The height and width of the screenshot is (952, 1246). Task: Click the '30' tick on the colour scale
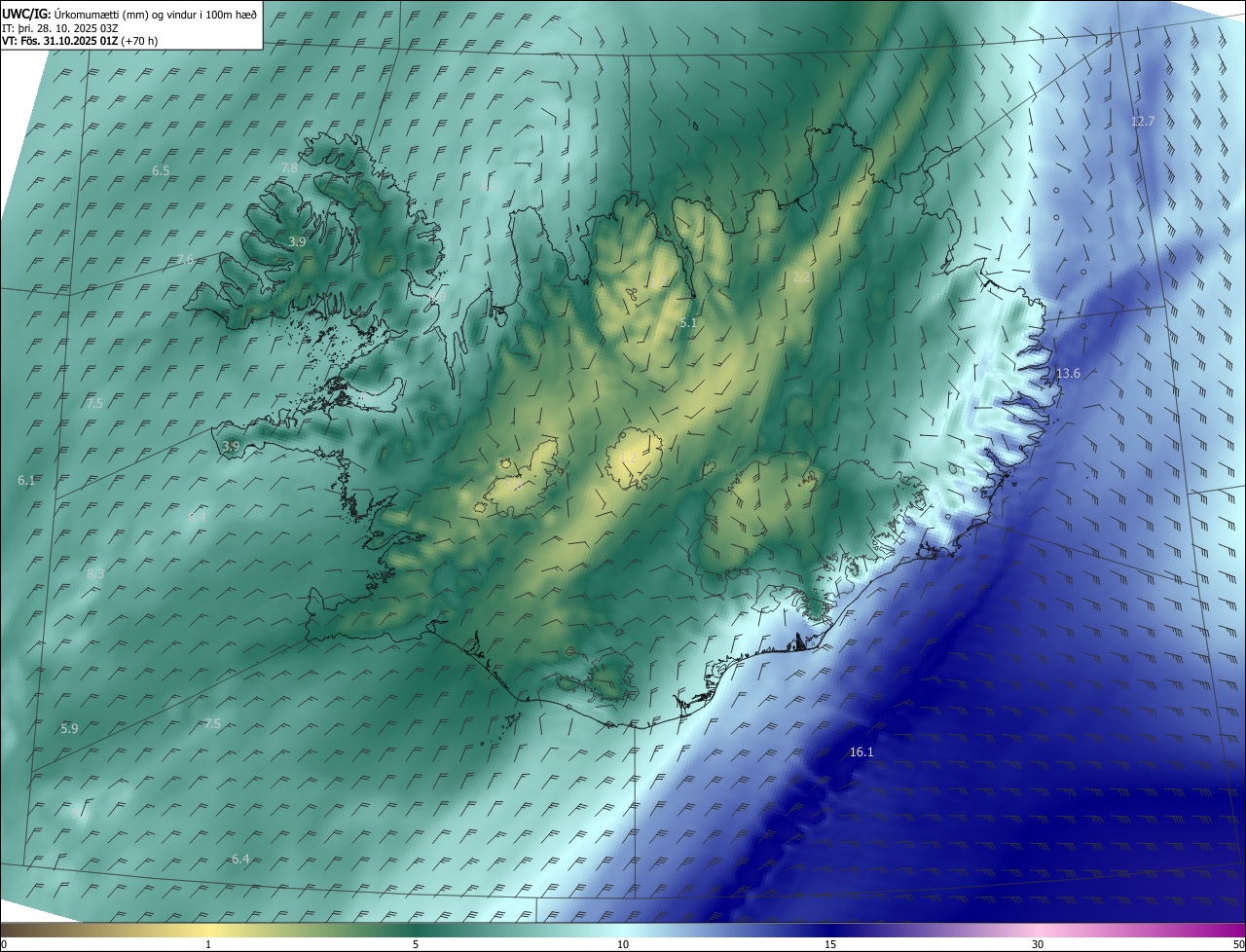[1038, 944]
